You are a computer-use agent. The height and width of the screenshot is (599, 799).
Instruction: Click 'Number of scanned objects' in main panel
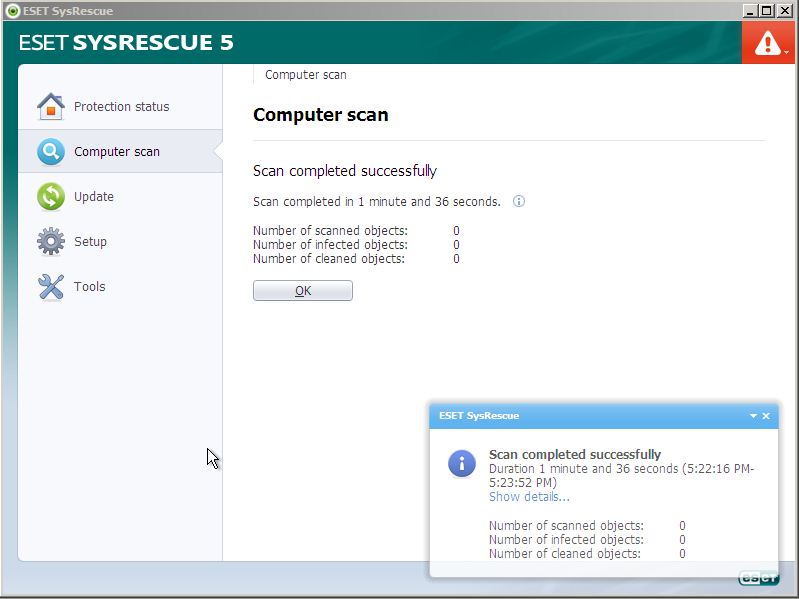tap(330, 231)
